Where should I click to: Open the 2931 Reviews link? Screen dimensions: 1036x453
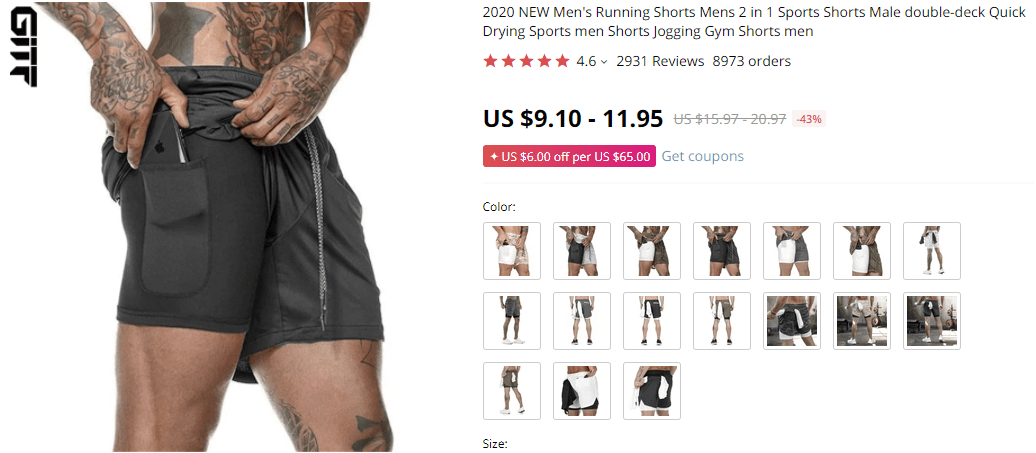[x=660, y=61]
